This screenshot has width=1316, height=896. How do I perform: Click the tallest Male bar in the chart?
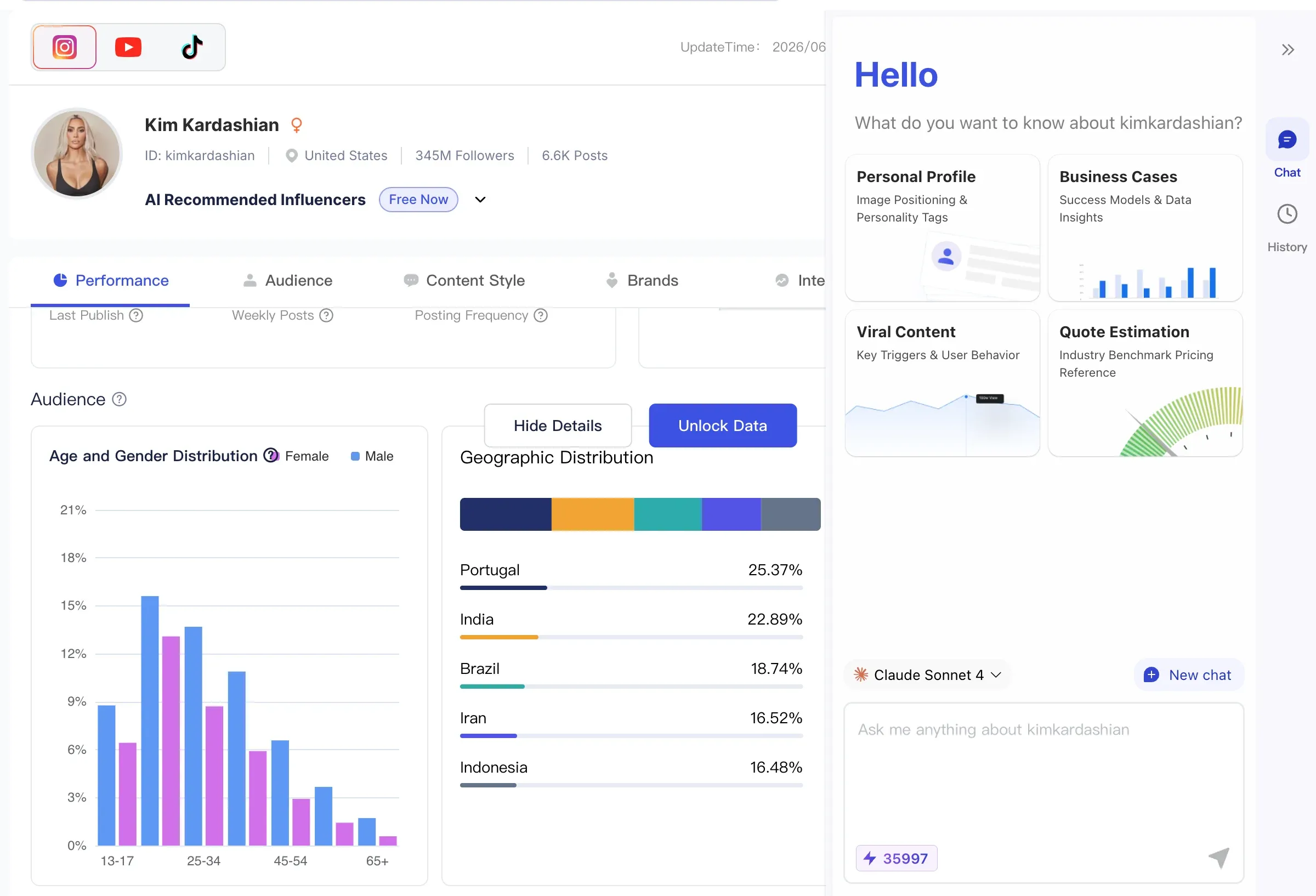coord(150,721)
